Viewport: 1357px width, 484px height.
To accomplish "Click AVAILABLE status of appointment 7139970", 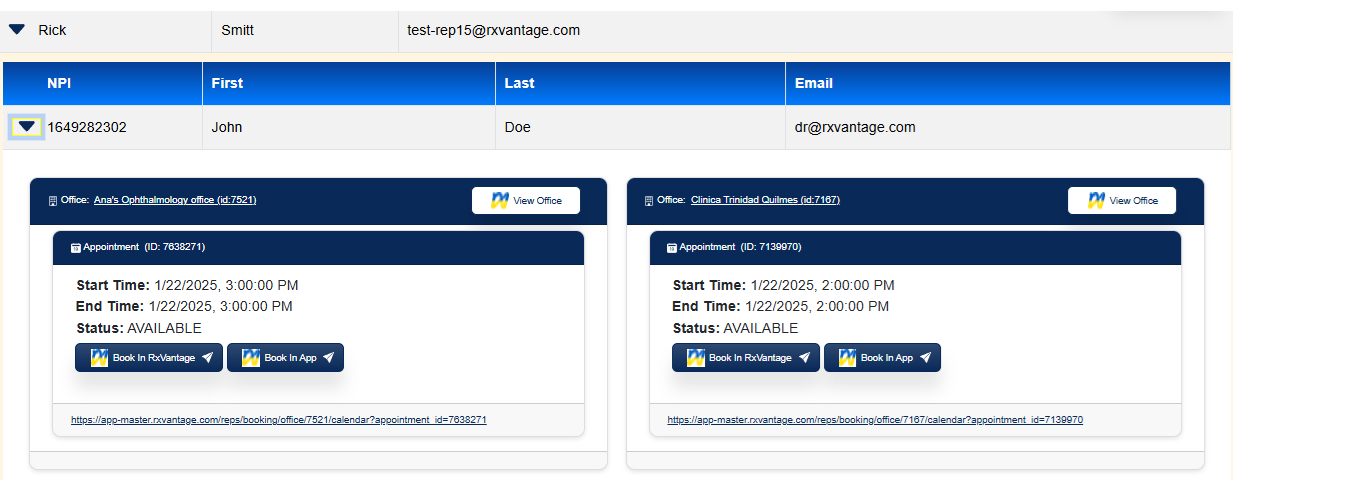I will click(x=761, y=328).
